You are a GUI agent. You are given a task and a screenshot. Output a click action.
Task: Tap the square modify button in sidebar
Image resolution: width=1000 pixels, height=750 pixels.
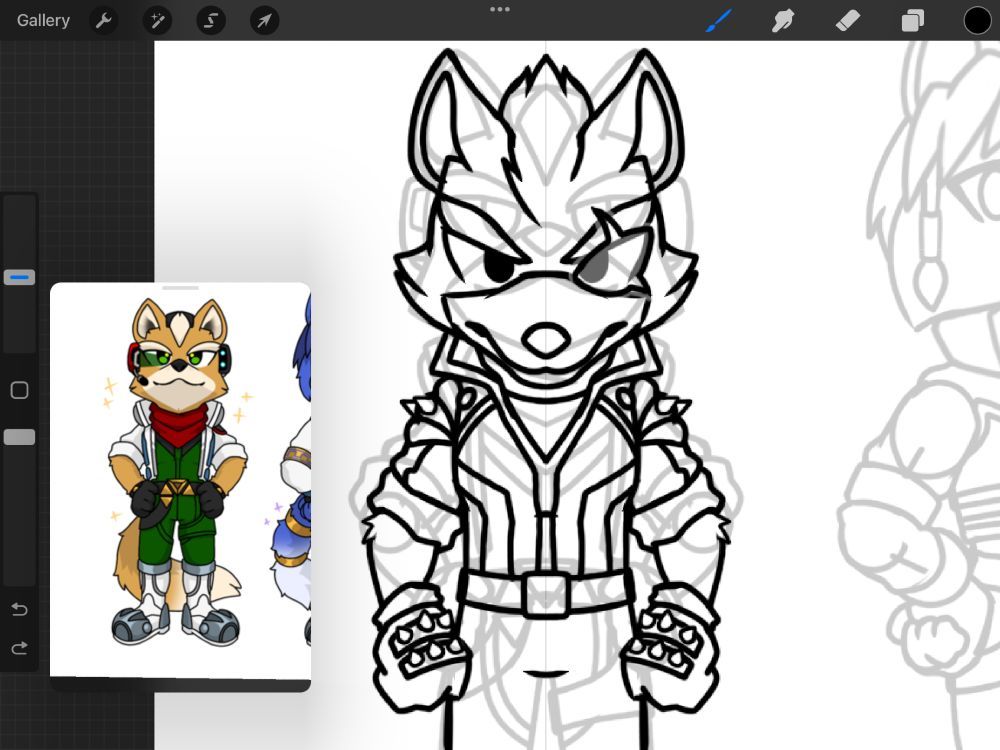pyautogui.click(x=19, y=390)
